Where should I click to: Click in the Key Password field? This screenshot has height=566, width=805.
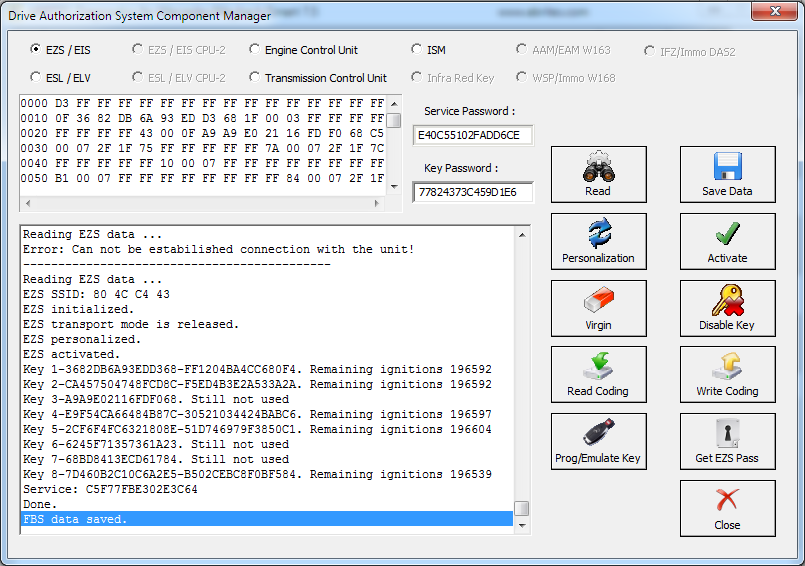coord(473,192)
